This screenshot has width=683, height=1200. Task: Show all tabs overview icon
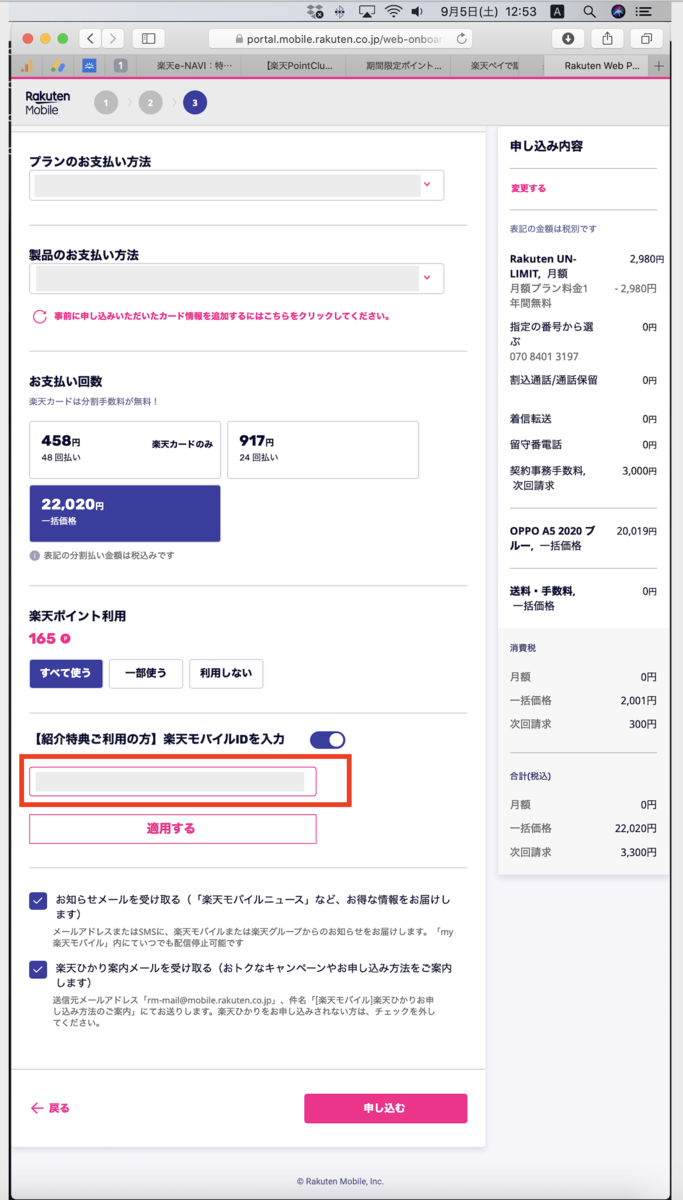coord(646,38)
